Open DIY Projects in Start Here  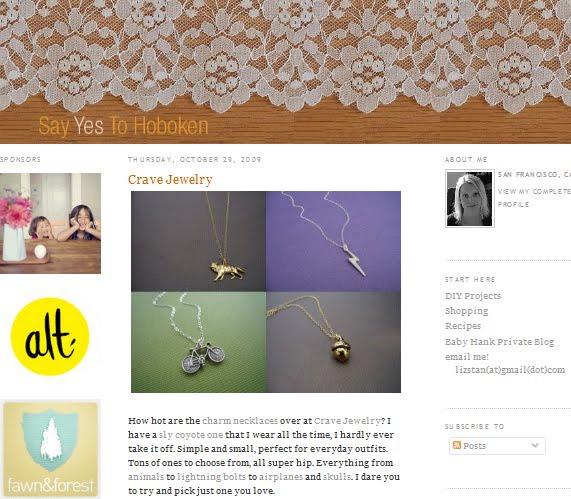pos(473,296)
